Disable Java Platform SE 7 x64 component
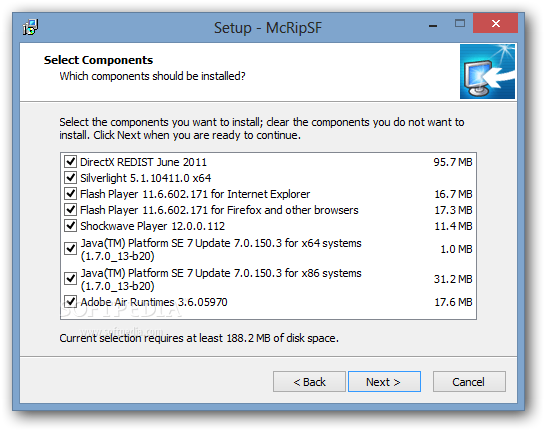Screen dimensions: 545x431 click(x=71, y=249)
